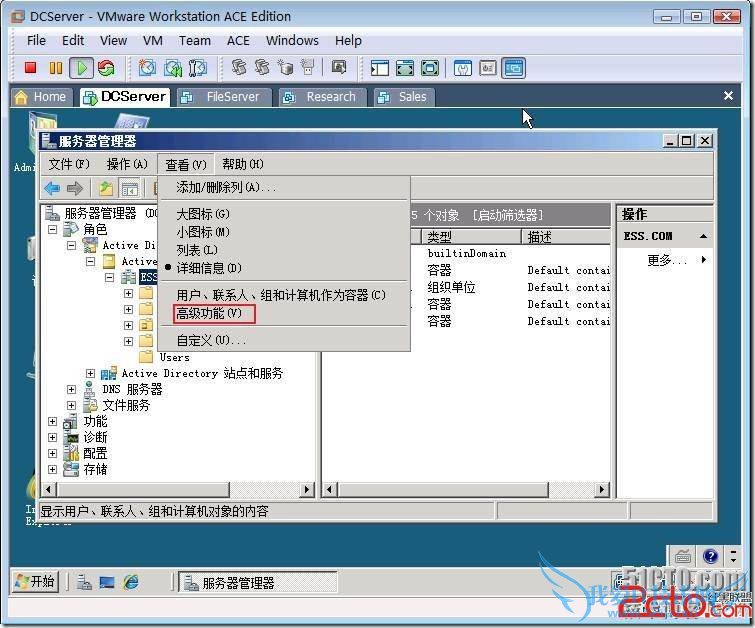Expand the 功能 tree node
Image resolution: width=755 pixels, height=628 pixels.
point(52,421)
